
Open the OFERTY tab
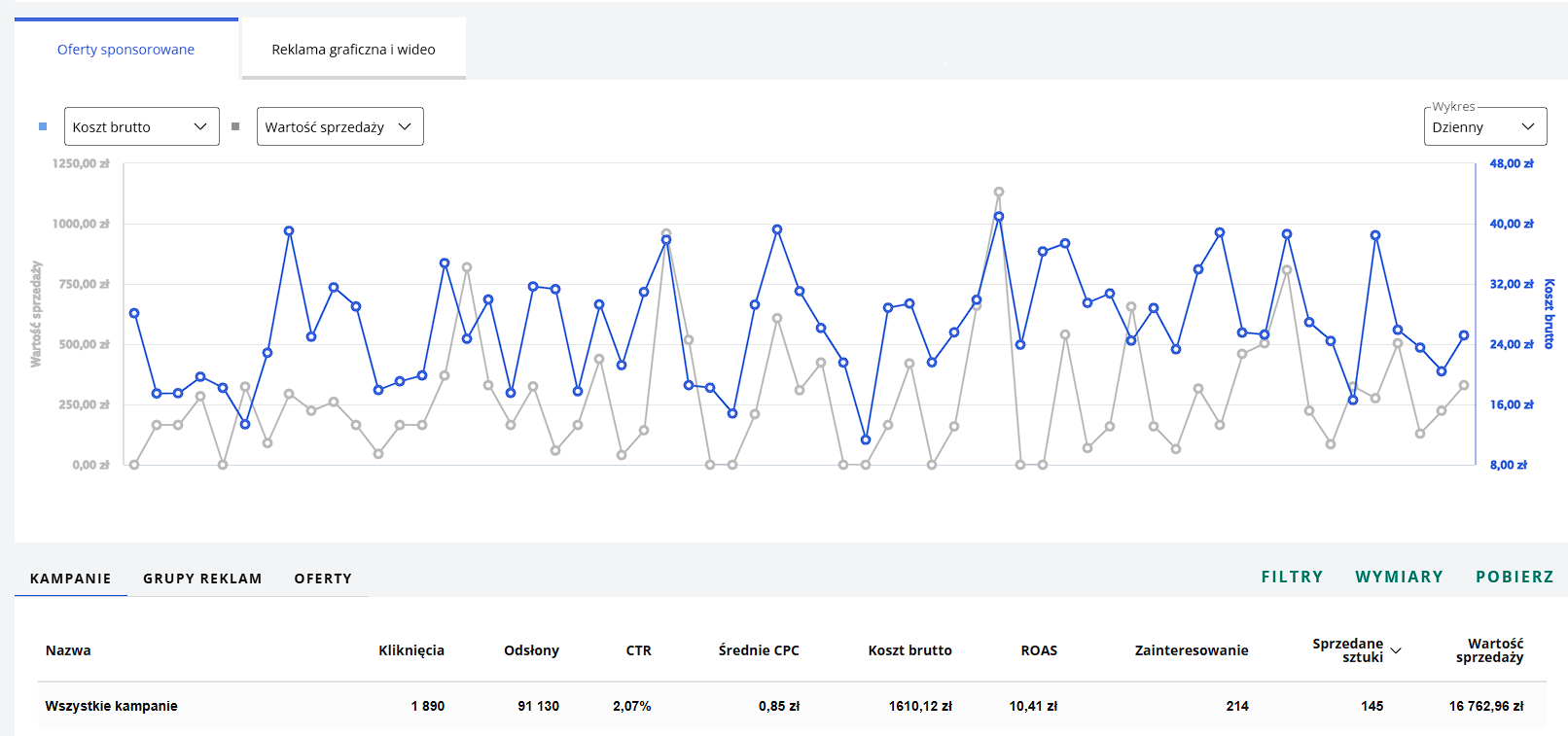click(323, 578)
